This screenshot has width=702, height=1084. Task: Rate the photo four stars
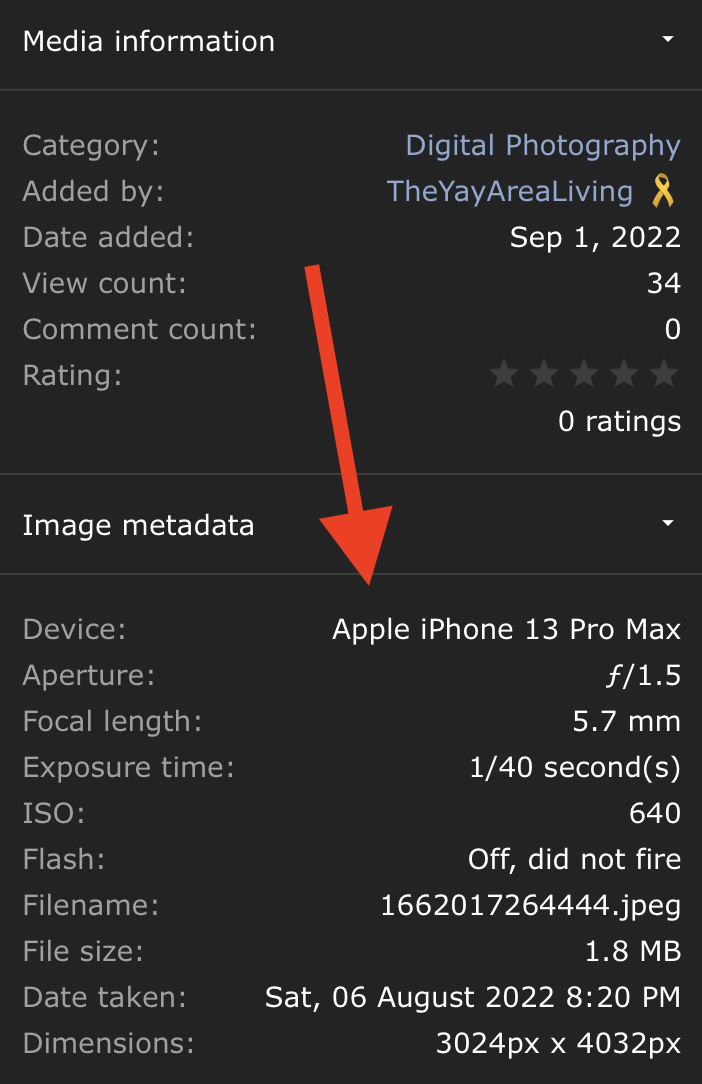pyautogui.click(x=624, y=375)
